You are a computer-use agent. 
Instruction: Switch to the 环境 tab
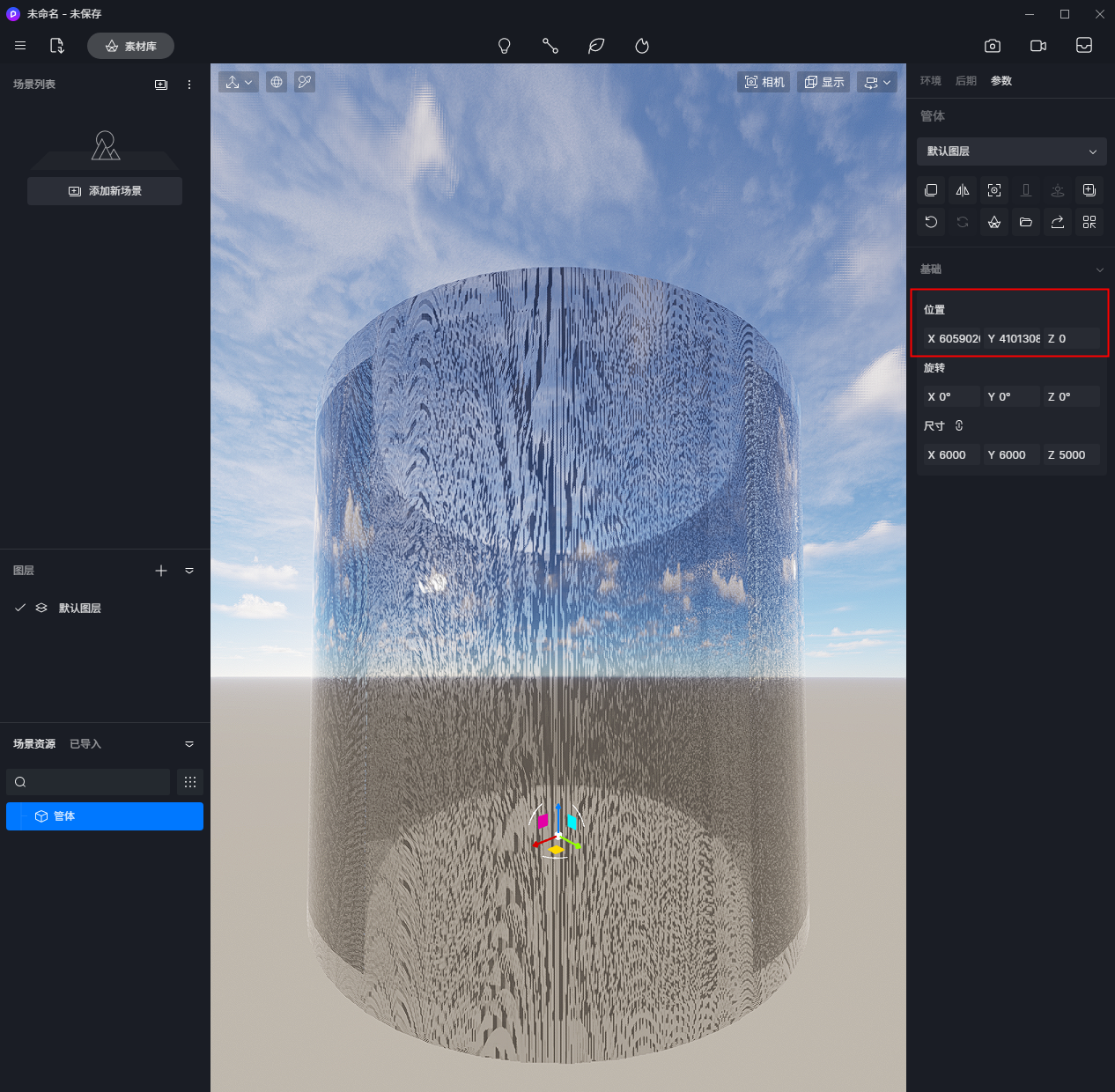pyautogui.click(x=931, y=81)
